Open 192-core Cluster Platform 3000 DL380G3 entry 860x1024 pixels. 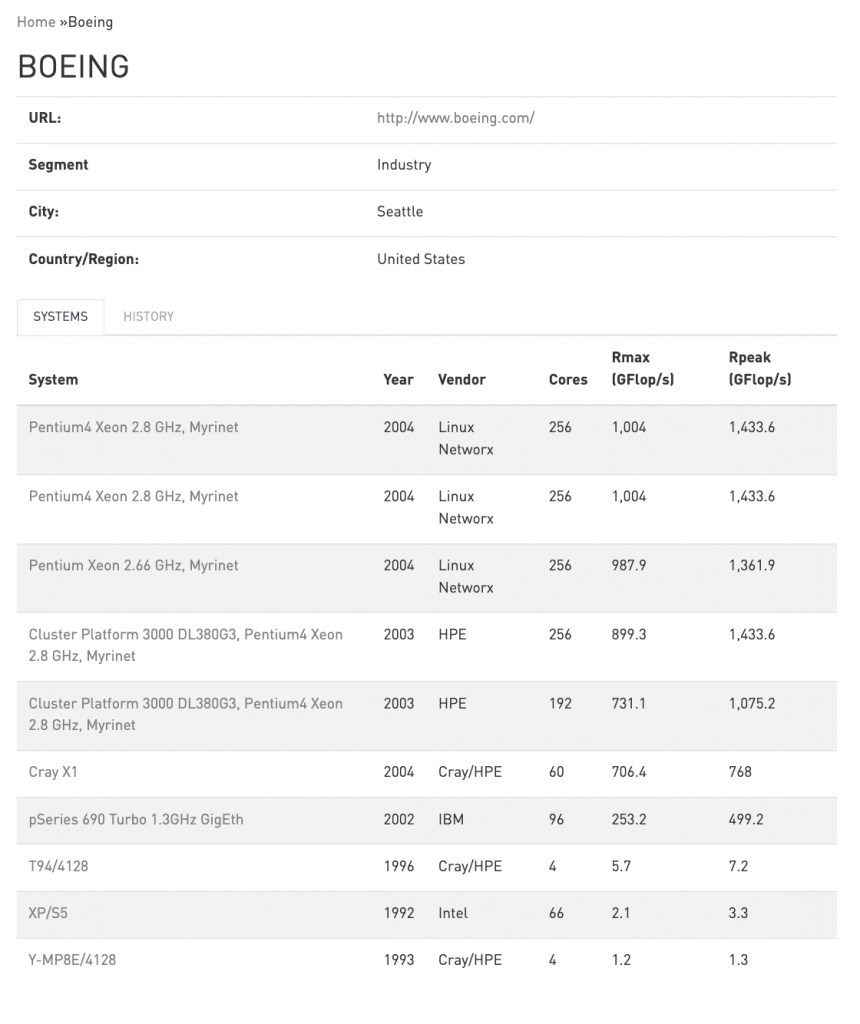tap(185, 714)
